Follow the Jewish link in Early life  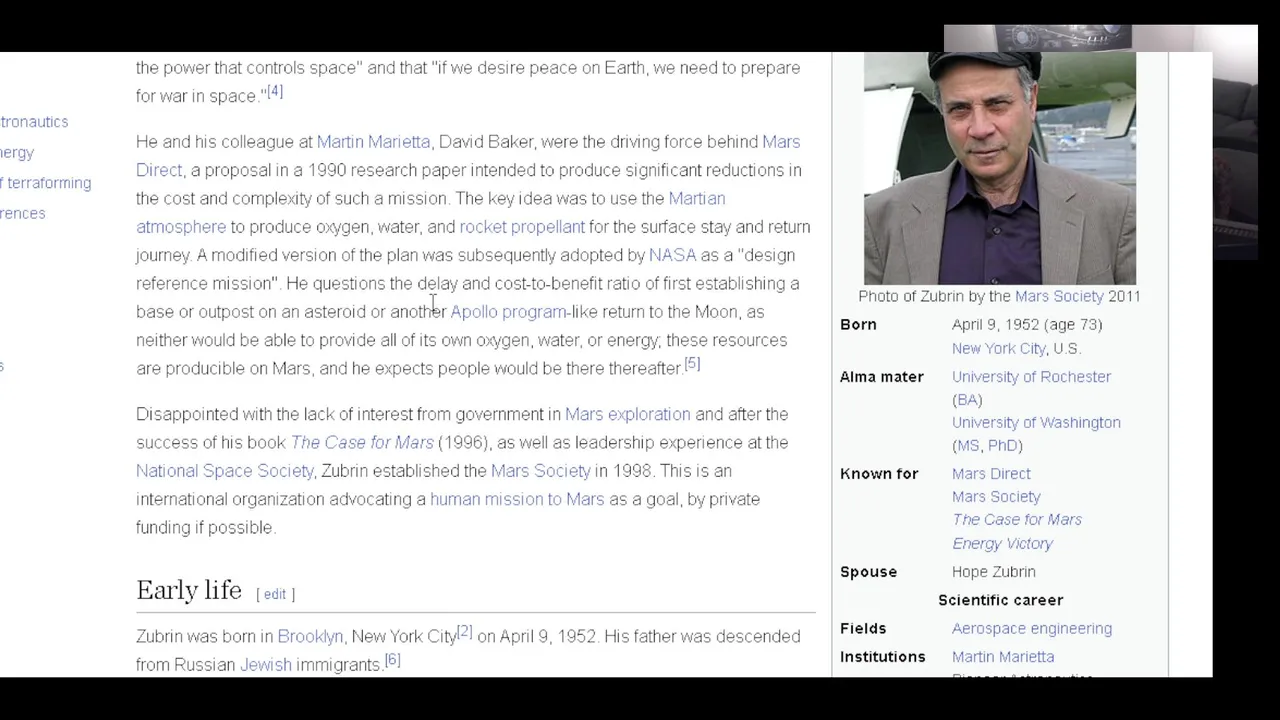(266, 665)
